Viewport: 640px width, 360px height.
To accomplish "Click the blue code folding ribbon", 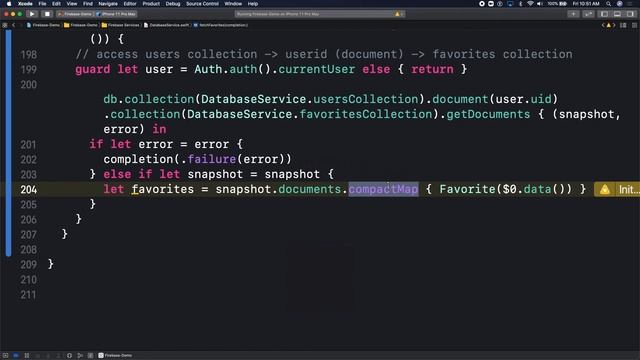I will (9, 143).
